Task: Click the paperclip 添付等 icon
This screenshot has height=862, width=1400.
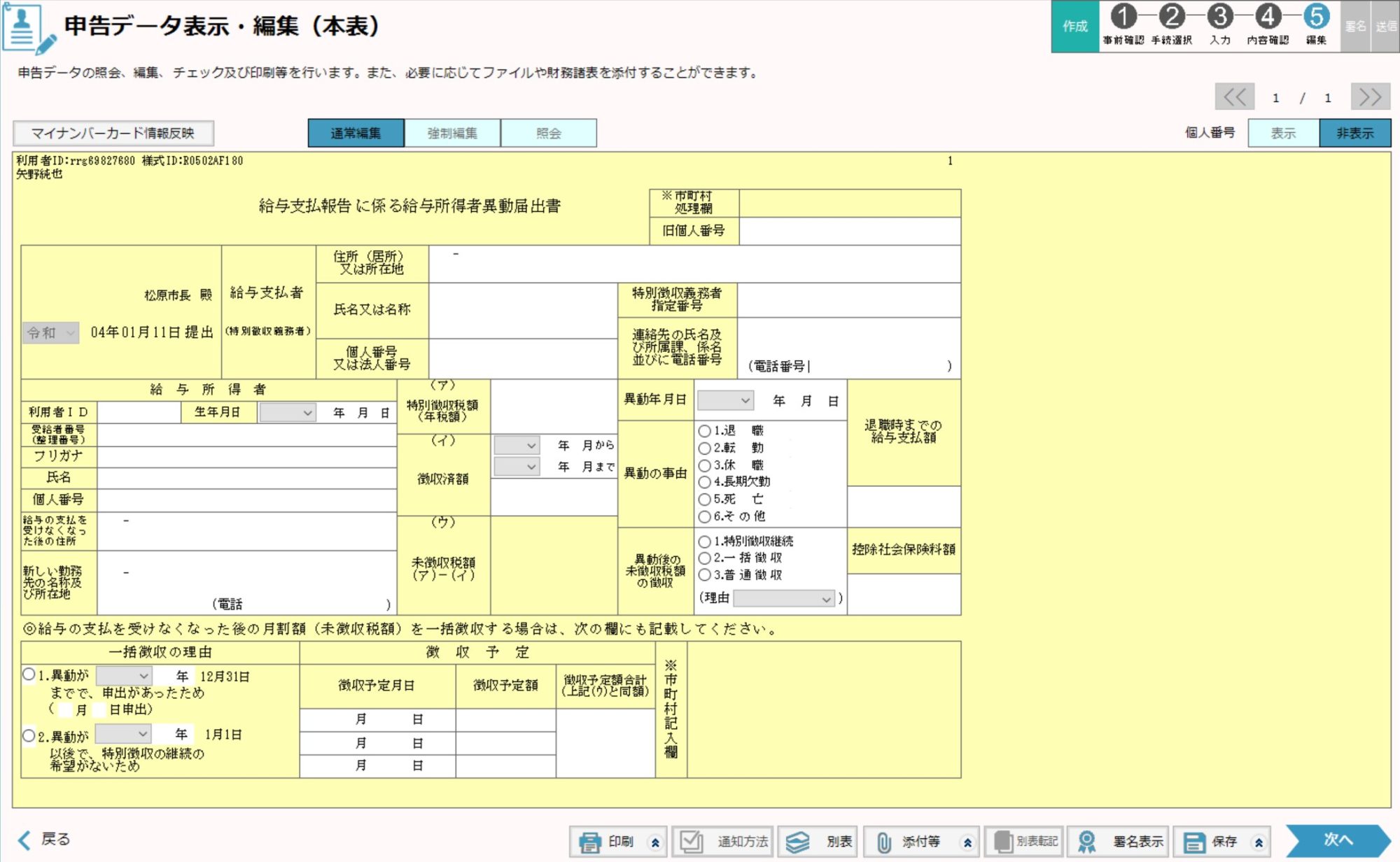Action: click(884, 842)
